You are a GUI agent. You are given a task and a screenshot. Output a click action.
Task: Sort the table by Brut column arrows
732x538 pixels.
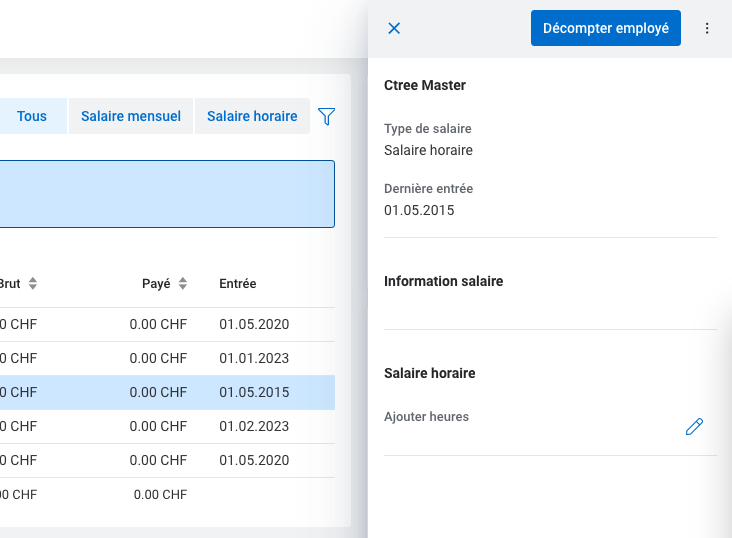tap(32, 284)
